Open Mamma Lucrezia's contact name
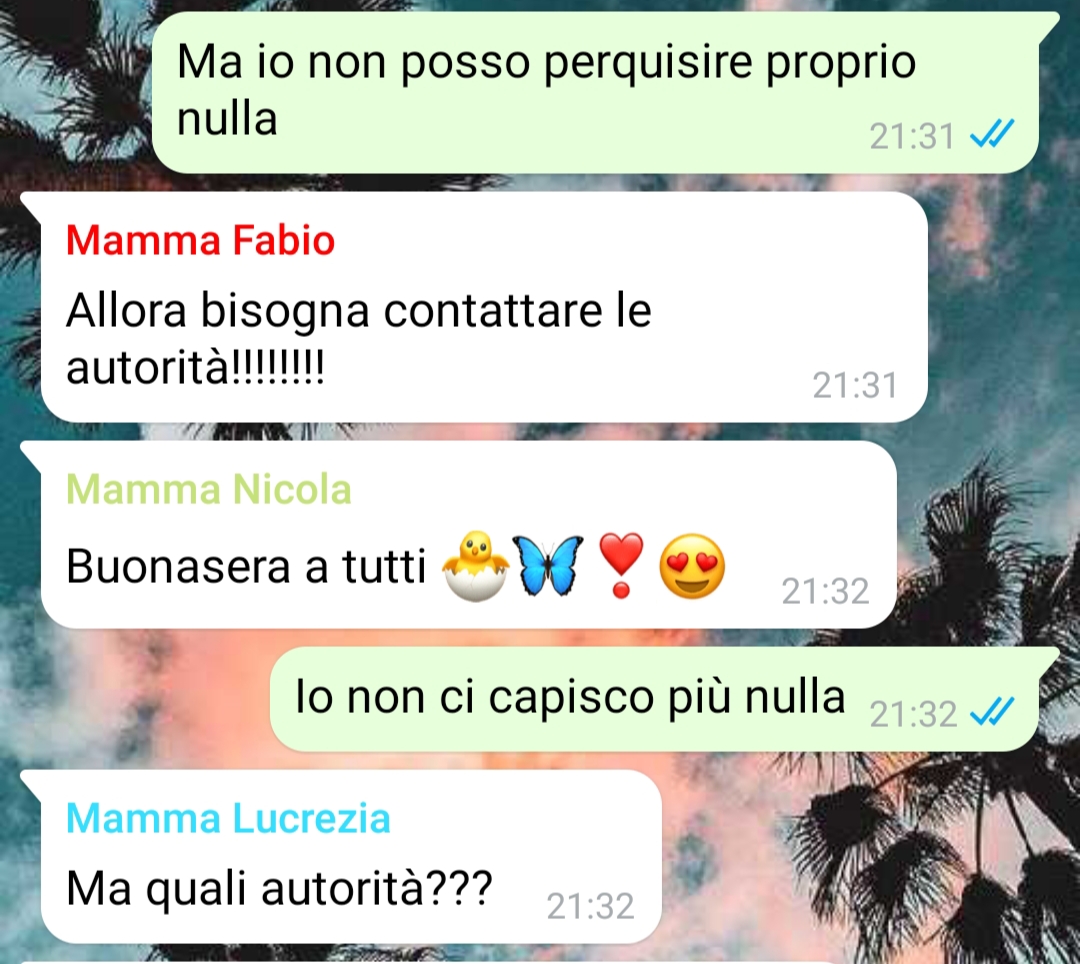The width and height of the screenshot is (1080, 964). 228,819
